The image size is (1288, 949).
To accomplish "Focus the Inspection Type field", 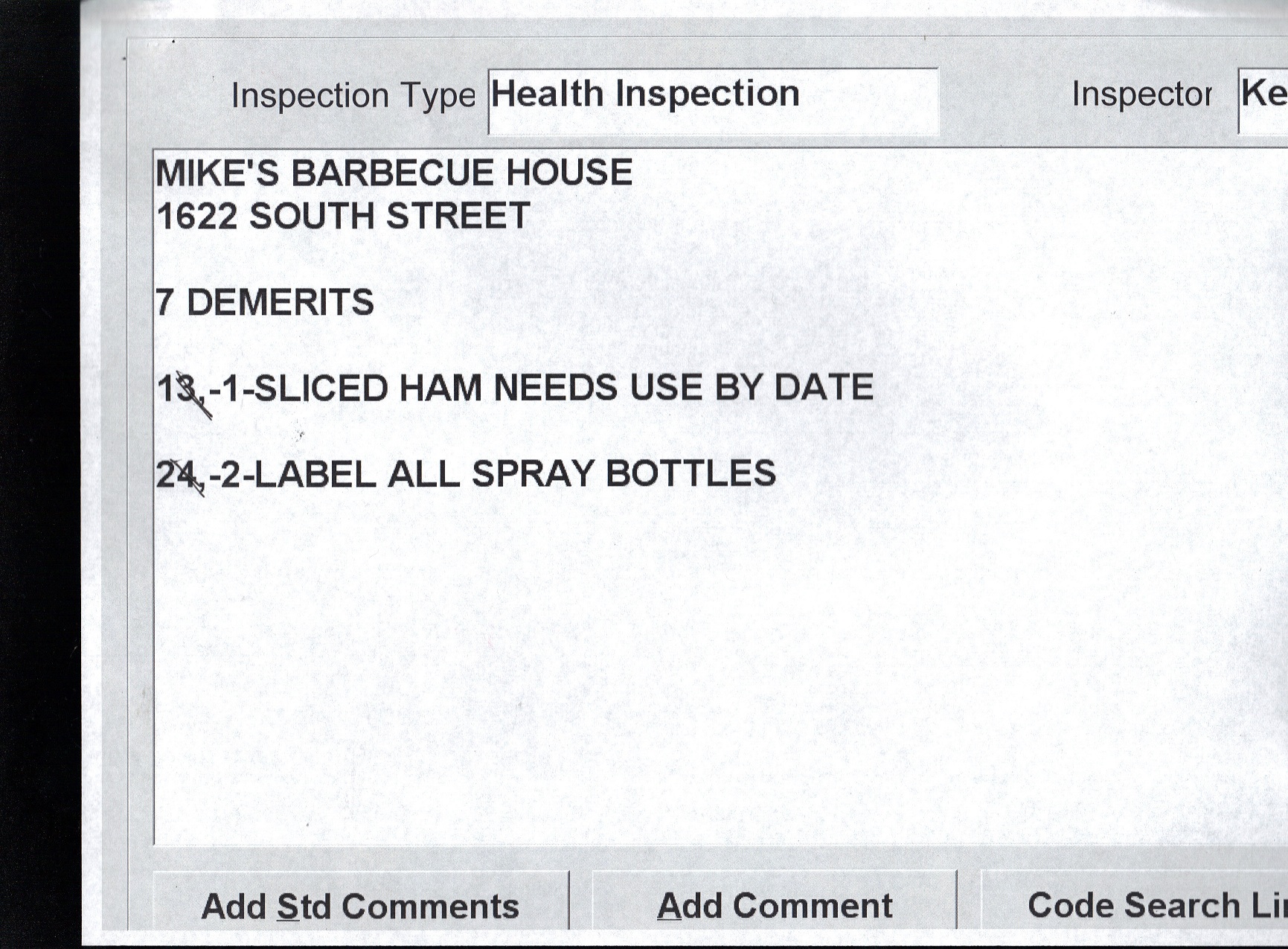I will coord(713,101).
